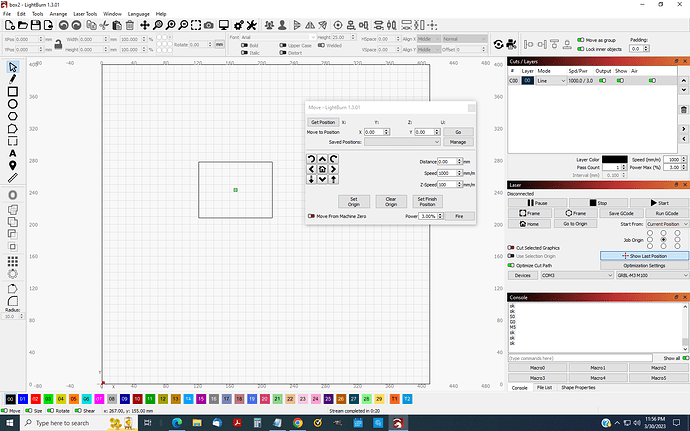
Task: Choose the Draw Lines pencil tool
Action: [x=13, y=79]
